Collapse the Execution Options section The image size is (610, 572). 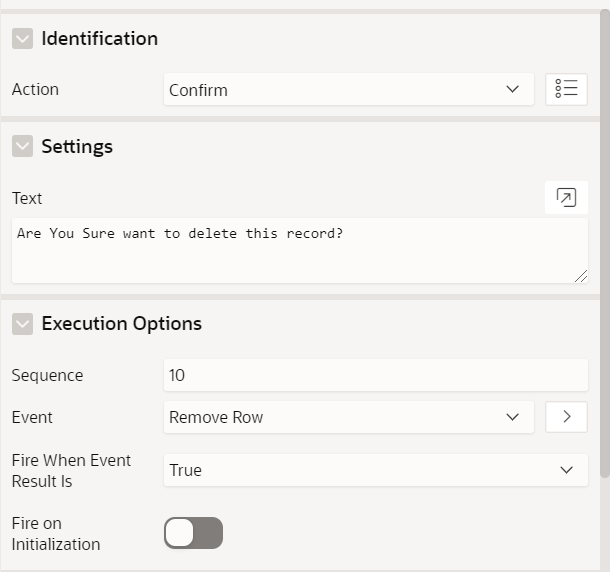22,324
